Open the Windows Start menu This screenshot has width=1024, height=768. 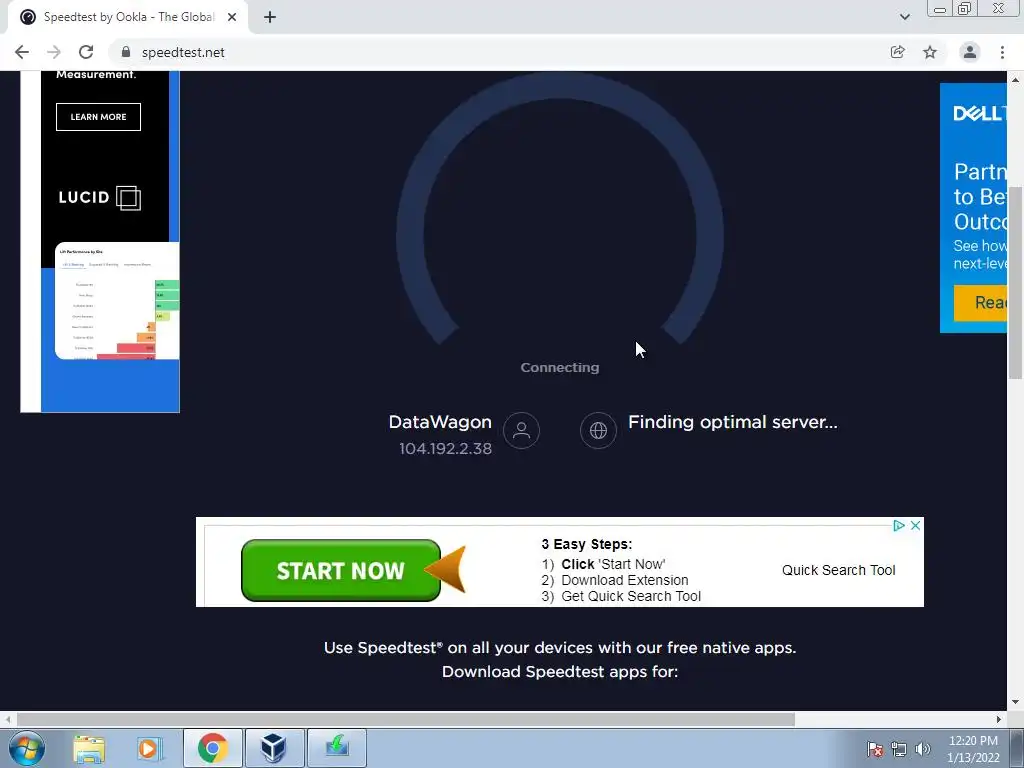(27, 748)
